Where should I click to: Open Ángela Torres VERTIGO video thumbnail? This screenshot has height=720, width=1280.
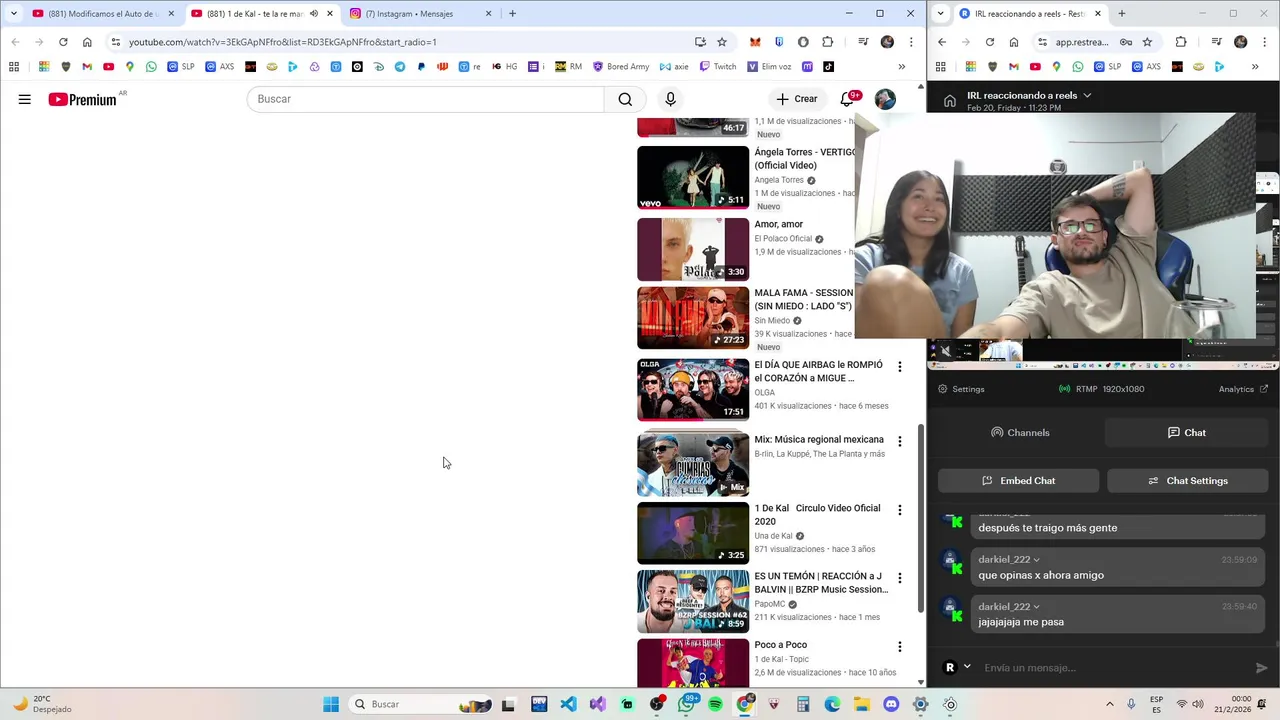click(x=693, y=177)
